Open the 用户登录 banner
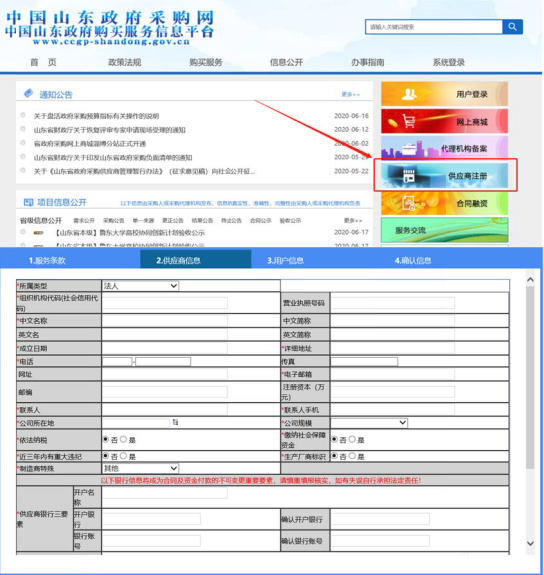This screenshot has height=575, width=544. click(x=444, y=94)
